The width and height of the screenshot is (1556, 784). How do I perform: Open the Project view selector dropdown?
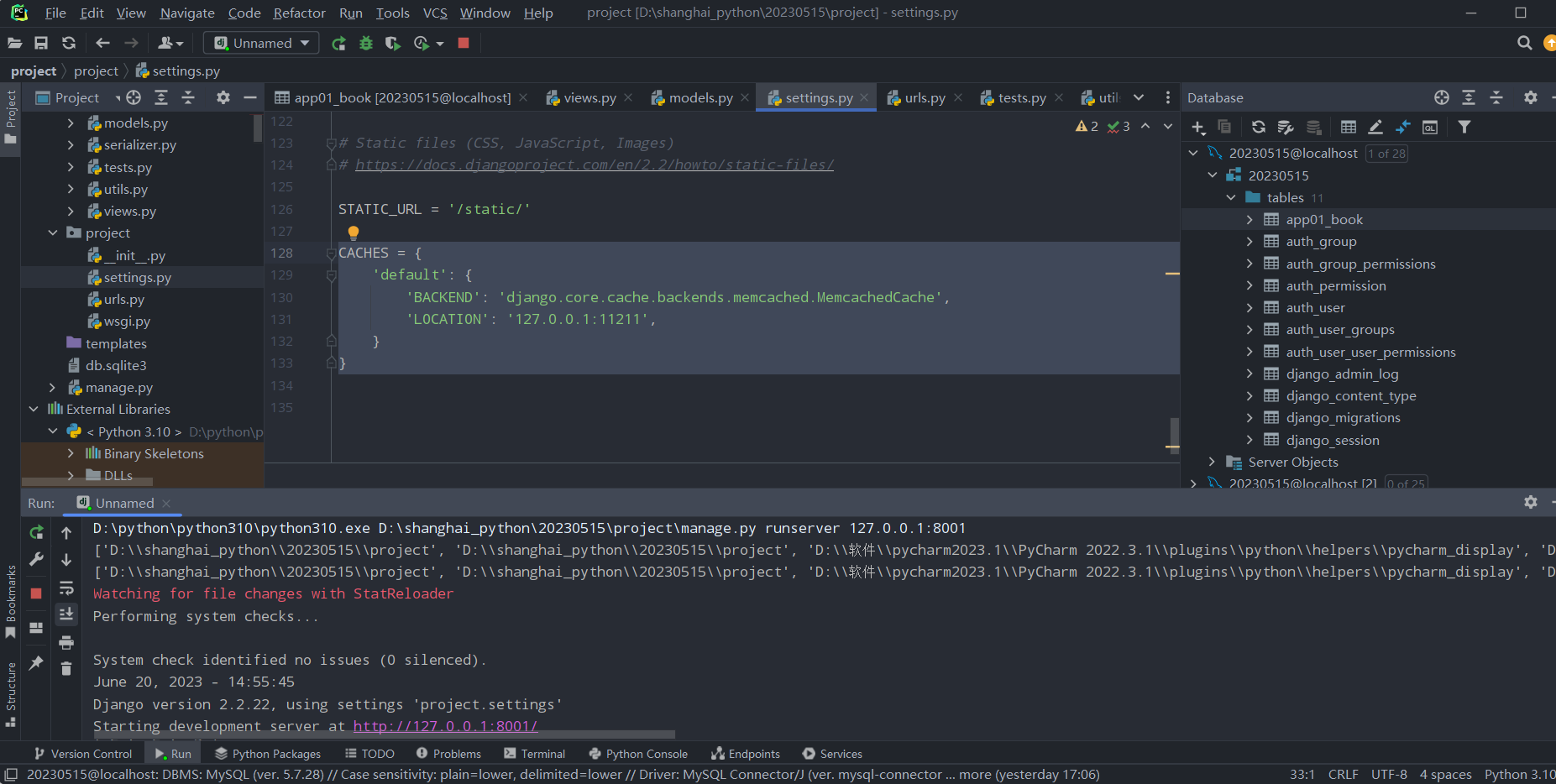[78, 97]
